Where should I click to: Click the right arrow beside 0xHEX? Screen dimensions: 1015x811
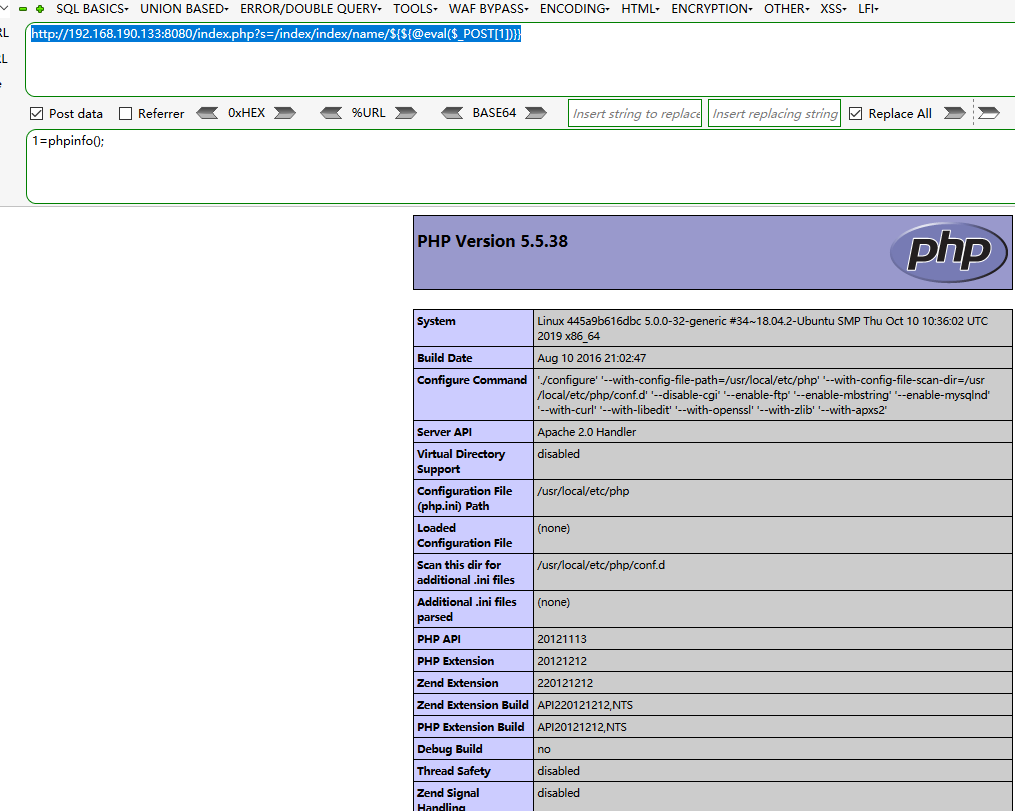285,113
